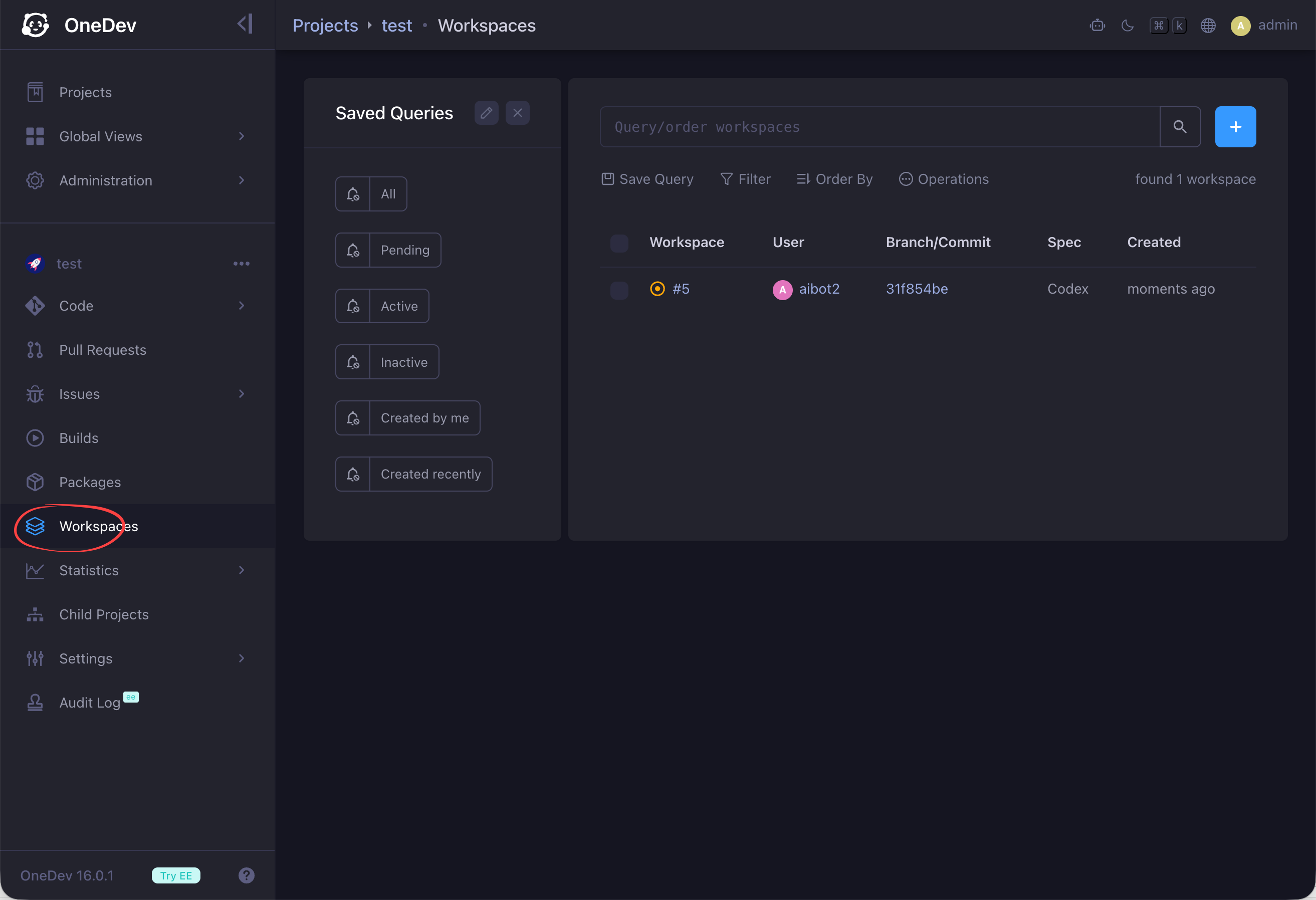The width and height of the screenshot is (1316, 900).
Task: Open Pull Requests in the sidebar
Action: point(137,350)
